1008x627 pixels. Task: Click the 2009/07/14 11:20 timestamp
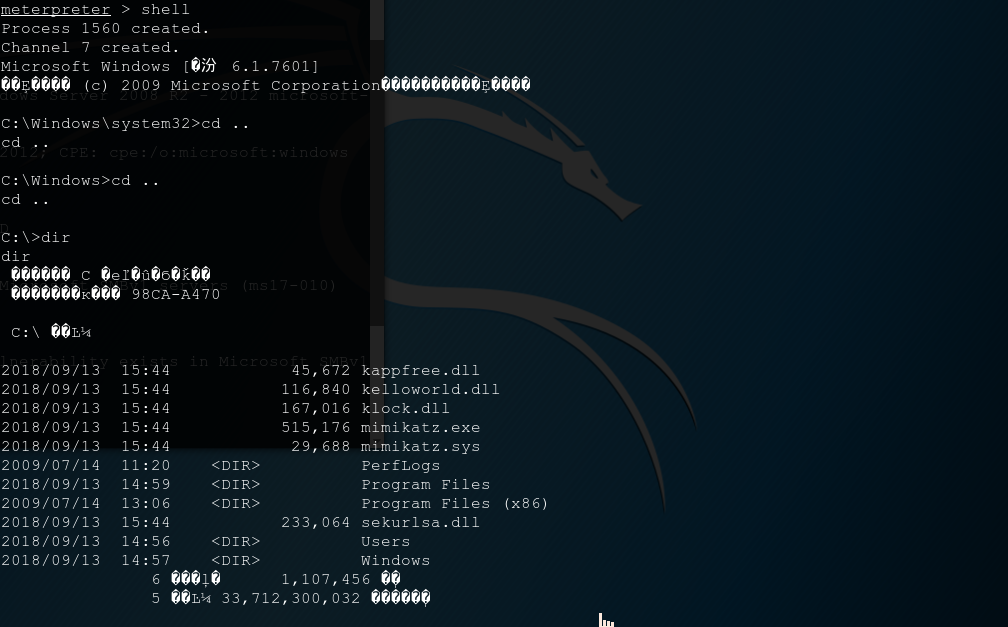click(86, 466)
